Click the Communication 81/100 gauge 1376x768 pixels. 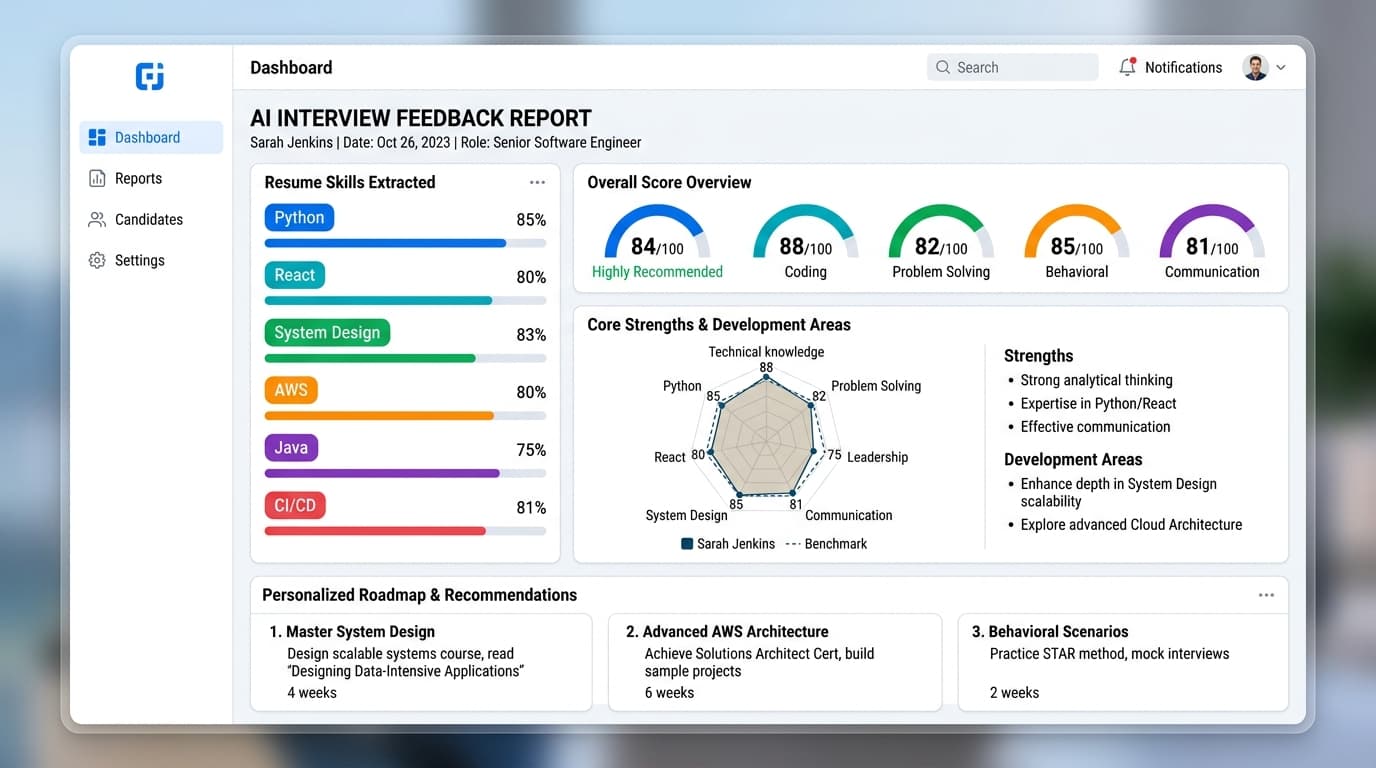[1212, 232]
